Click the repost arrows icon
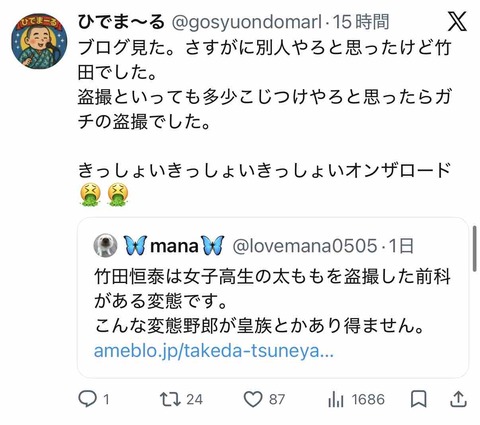The height and width of the screenshot is (425, 480). point(170,399)
